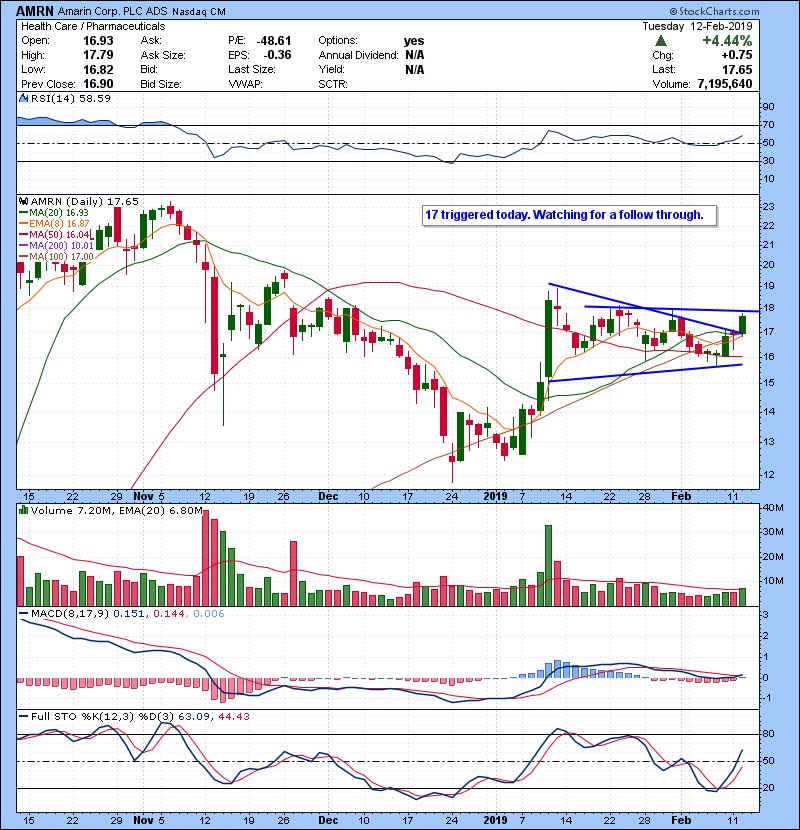Click the Volume figure 7,195,640
The image size is (800, 830).
725,84
